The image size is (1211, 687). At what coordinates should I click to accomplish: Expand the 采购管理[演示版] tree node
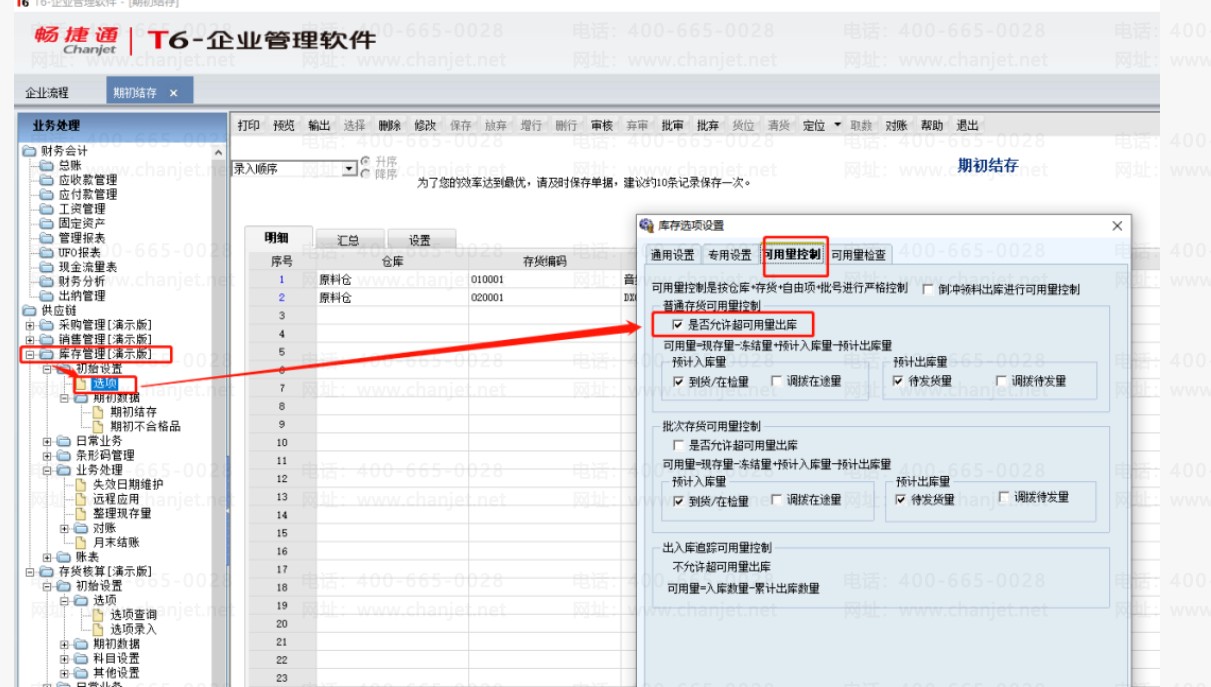pyautogui.click(x=30, y=325)
